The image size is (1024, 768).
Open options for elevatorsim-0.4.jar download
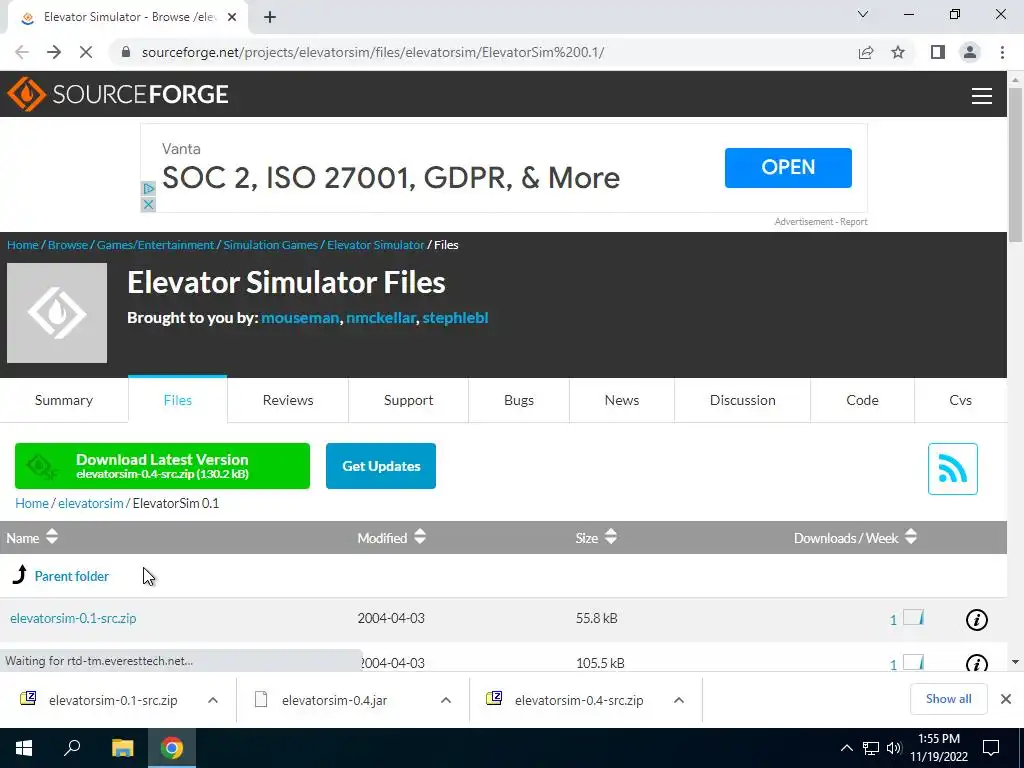tap(446, 700)
